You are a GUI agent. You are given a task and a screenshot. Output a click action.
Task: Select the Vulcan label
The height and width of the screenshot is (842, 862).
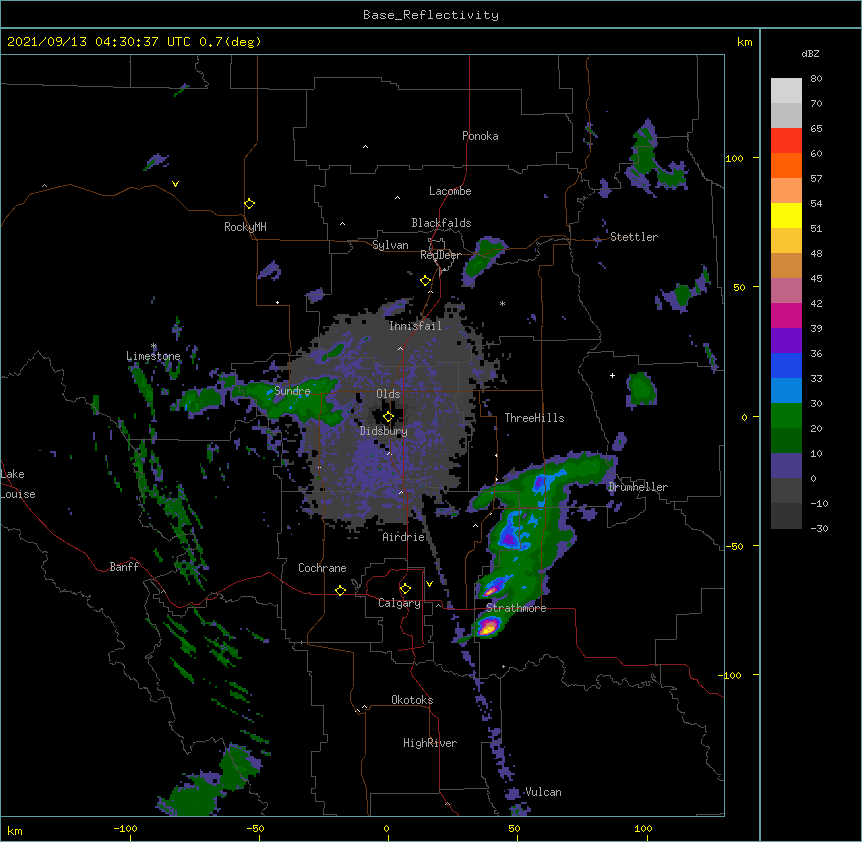(x=543, y=792)
